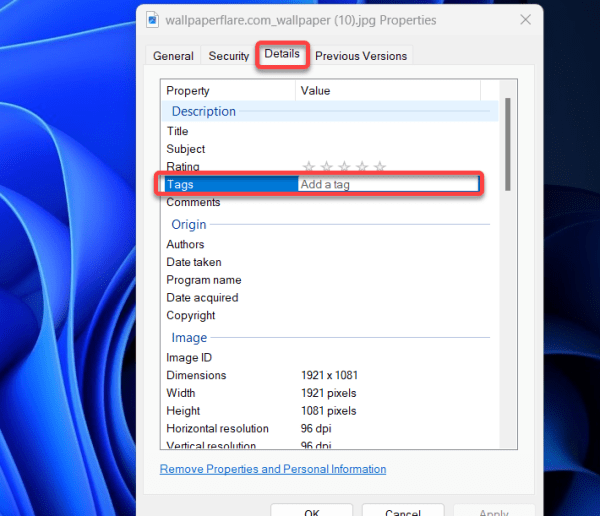600x516 pixels.
Task: Select the Details tab
Action: coord(282,54)
